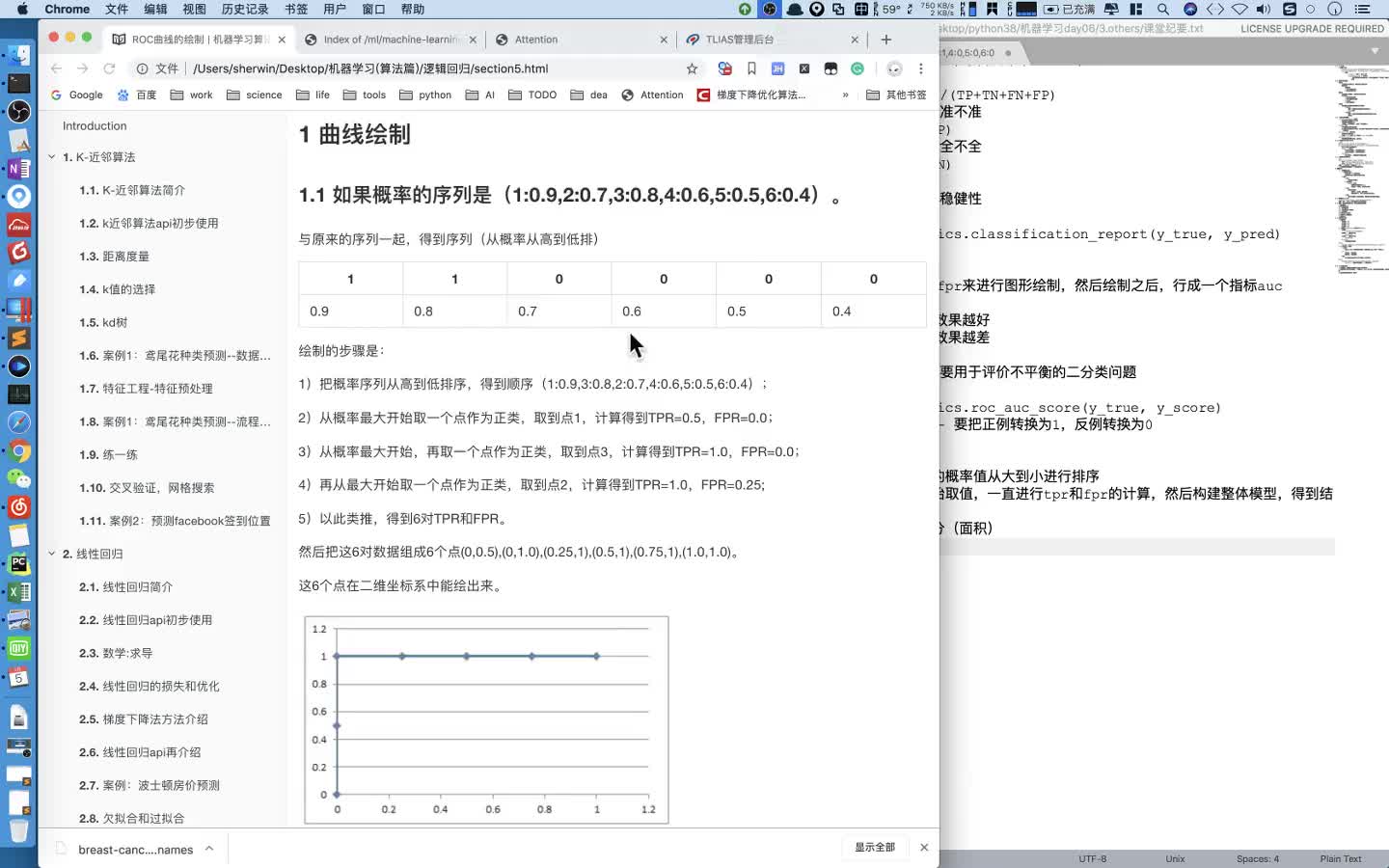Open the Sublime Text tab dropdown arrow
Screen dimensions: 1389x868
(x=1375, y=51)
